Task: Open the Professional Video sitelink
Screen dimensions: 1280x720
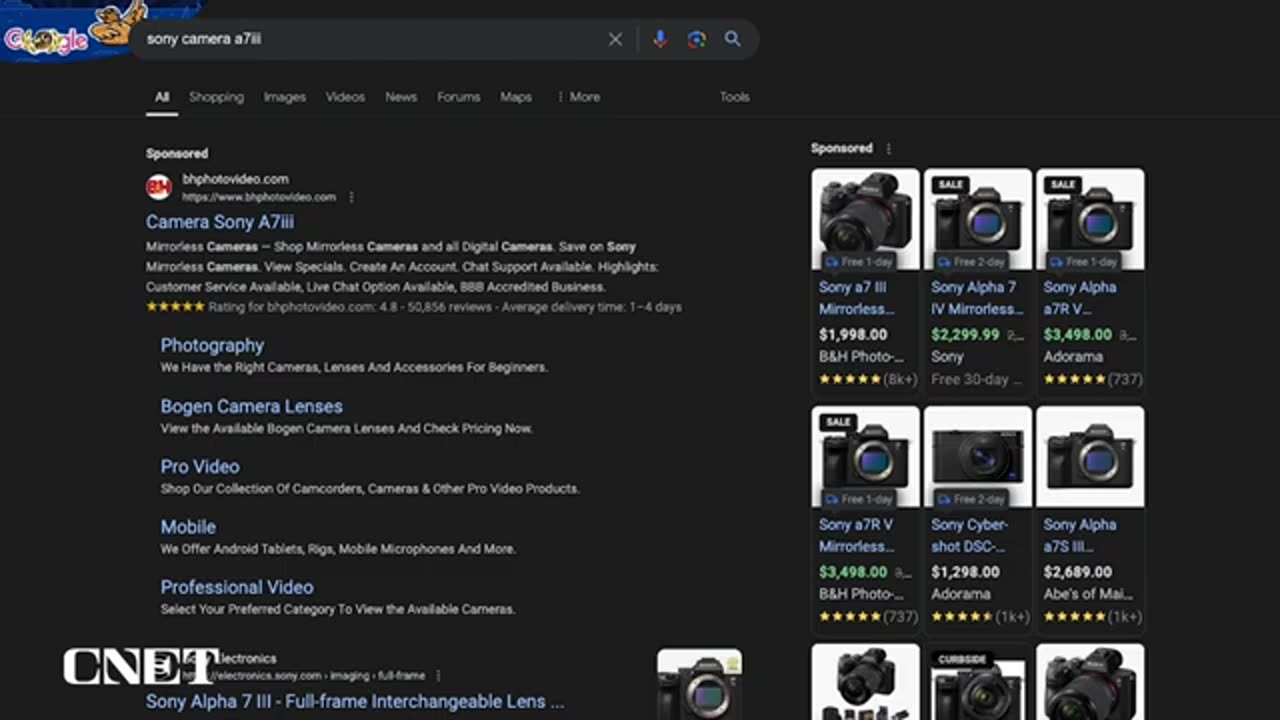Action: point(237,587)
